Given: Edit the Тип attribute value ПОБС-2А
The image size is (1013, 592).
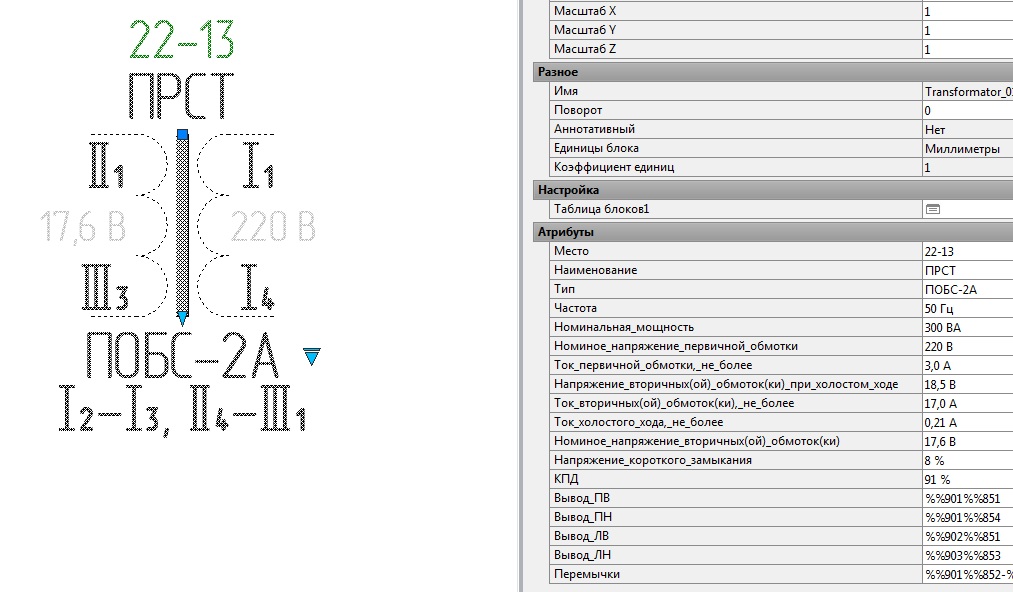Looking at the screenshot, I should click(x=966, y=289).
